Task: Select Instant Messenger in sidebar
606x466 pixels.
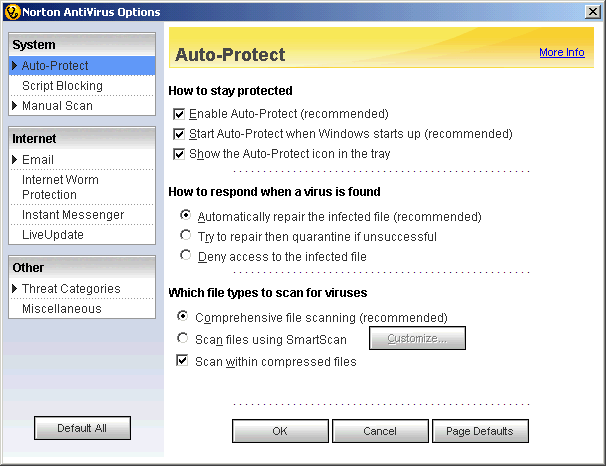Action: (73, 215)
